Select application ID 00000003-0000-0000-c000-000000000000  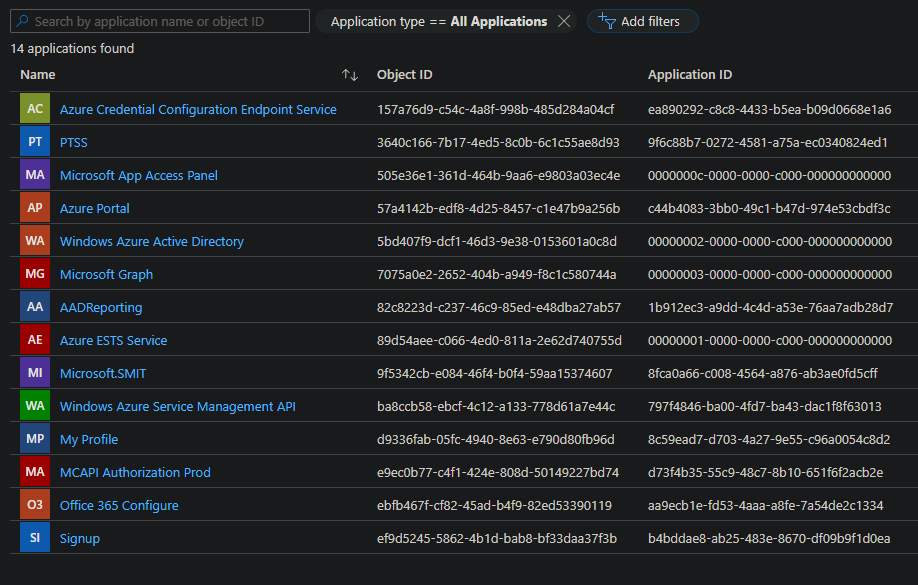770,274
